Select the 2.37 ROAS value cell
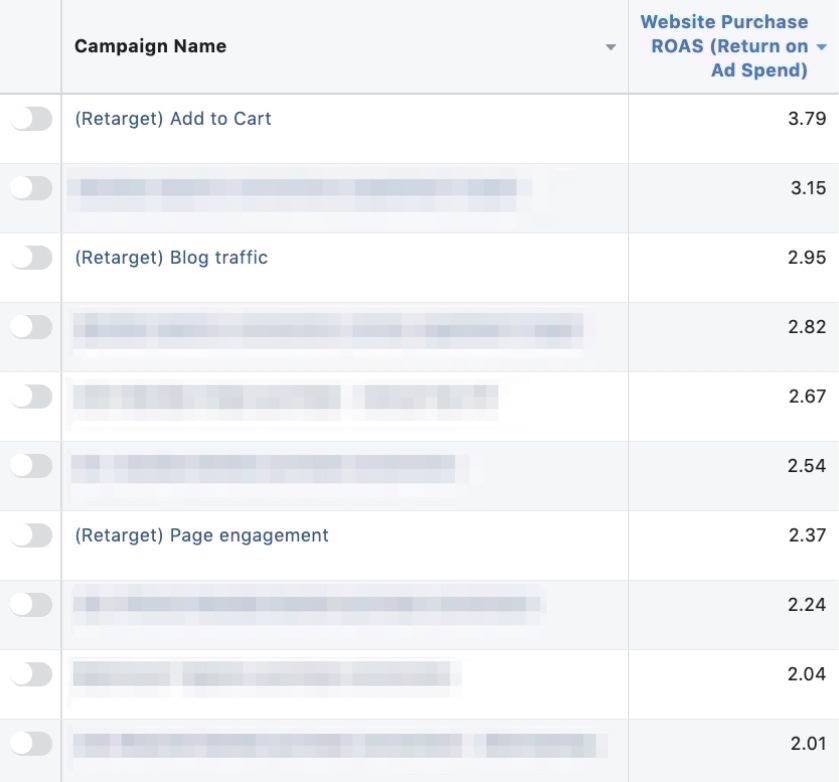 point(806,536)
